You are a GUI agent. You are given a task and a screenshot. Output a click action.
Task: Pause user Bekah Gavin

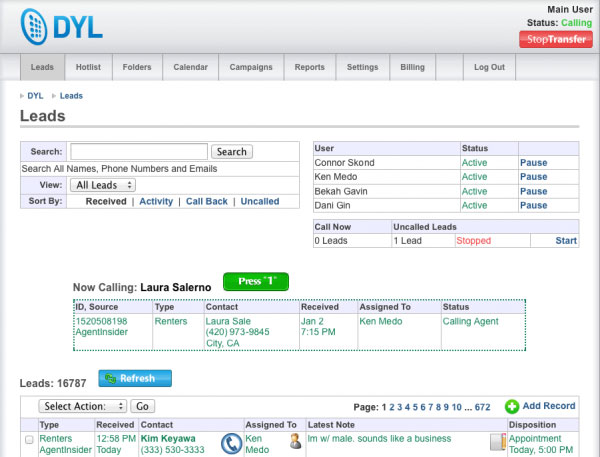pyautogui.click(x=533, y=191)
